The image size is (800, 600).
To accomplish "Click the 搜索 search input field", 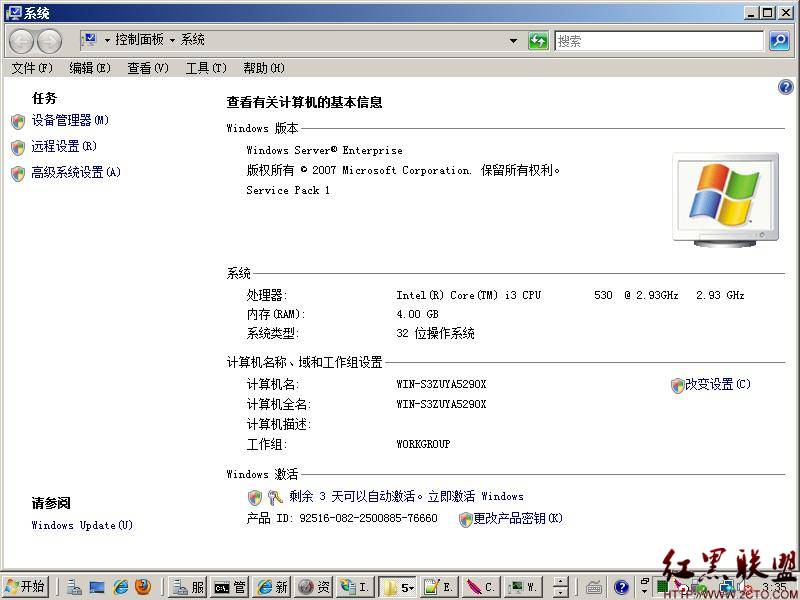I will (x=659, y=41).
